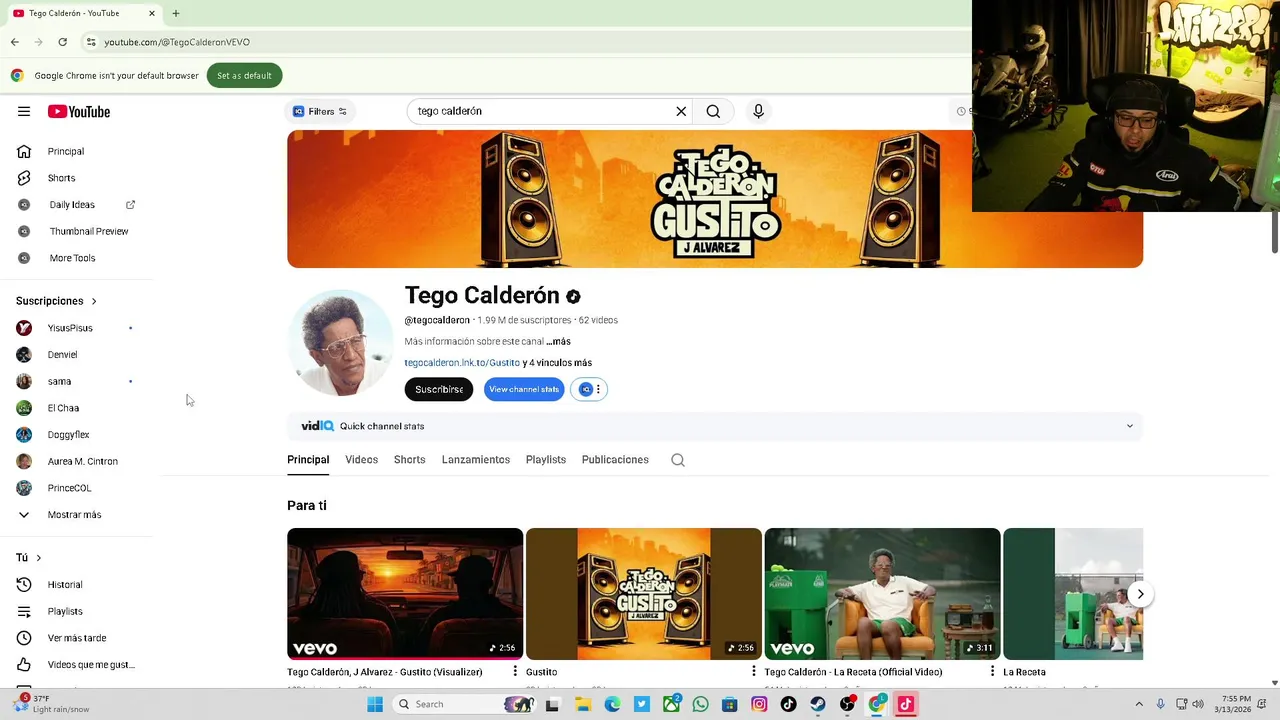The width and height of the screenshot is (1280, 720).
Task: Clear the search box with the X
Action: [681, 111]
